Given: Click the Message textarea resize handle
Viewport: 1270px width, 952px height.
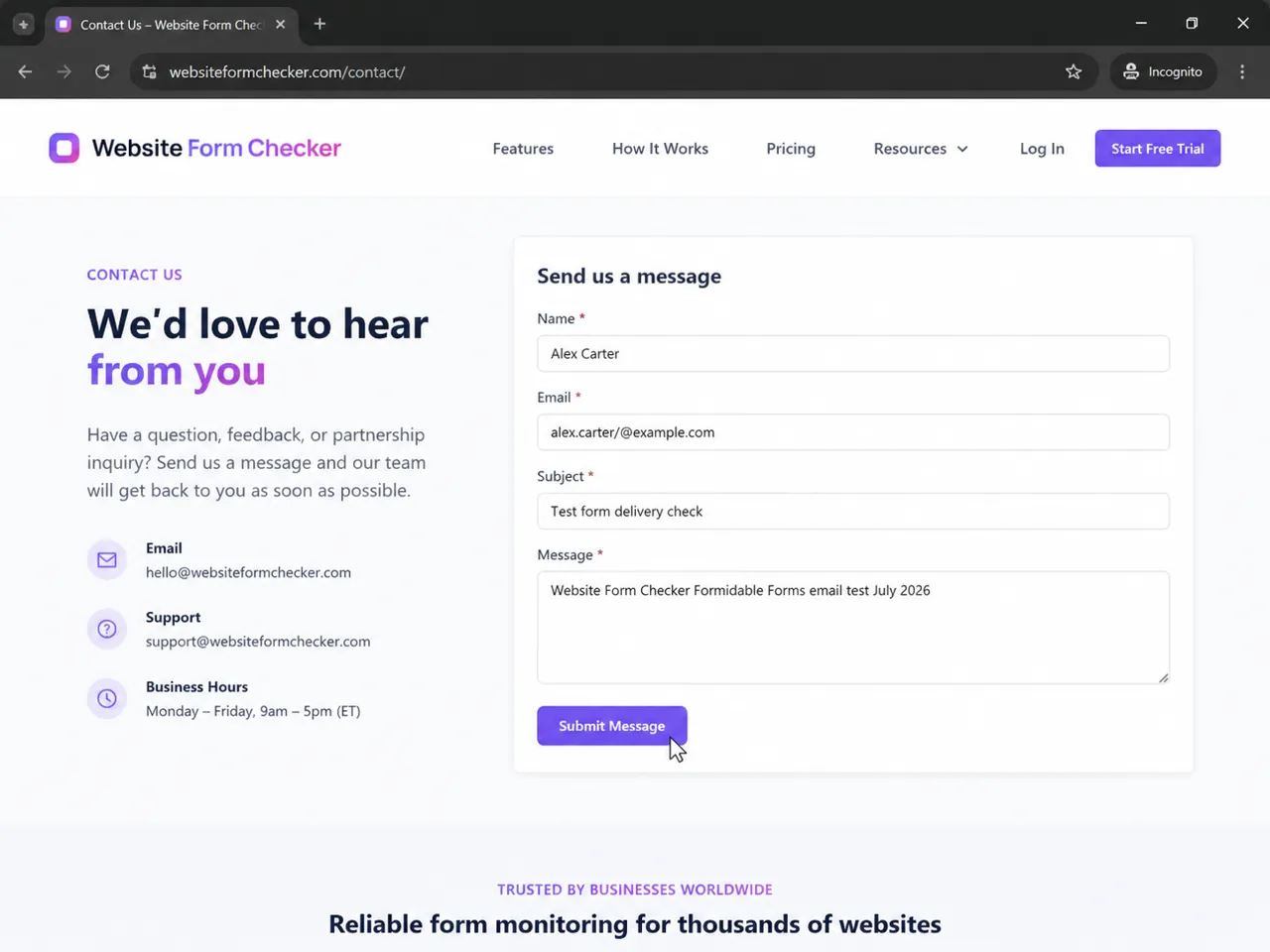Looking at the screenshot, I should click(x=1163, y=677).
